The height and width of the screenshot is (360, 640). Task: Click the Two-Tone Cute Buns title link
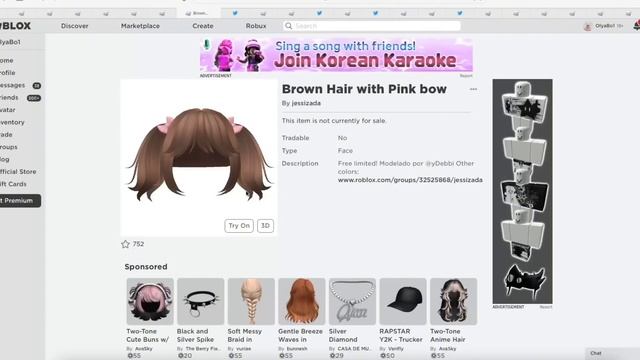point(147,336)
